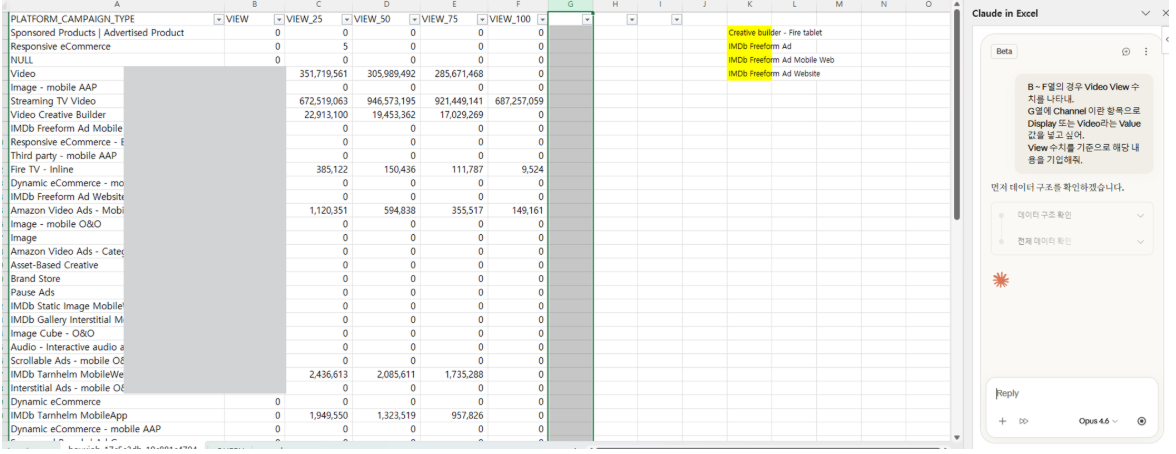This screenshot has height=454, width=1176.
Task: Select column F header
Action: click(518, 5)
